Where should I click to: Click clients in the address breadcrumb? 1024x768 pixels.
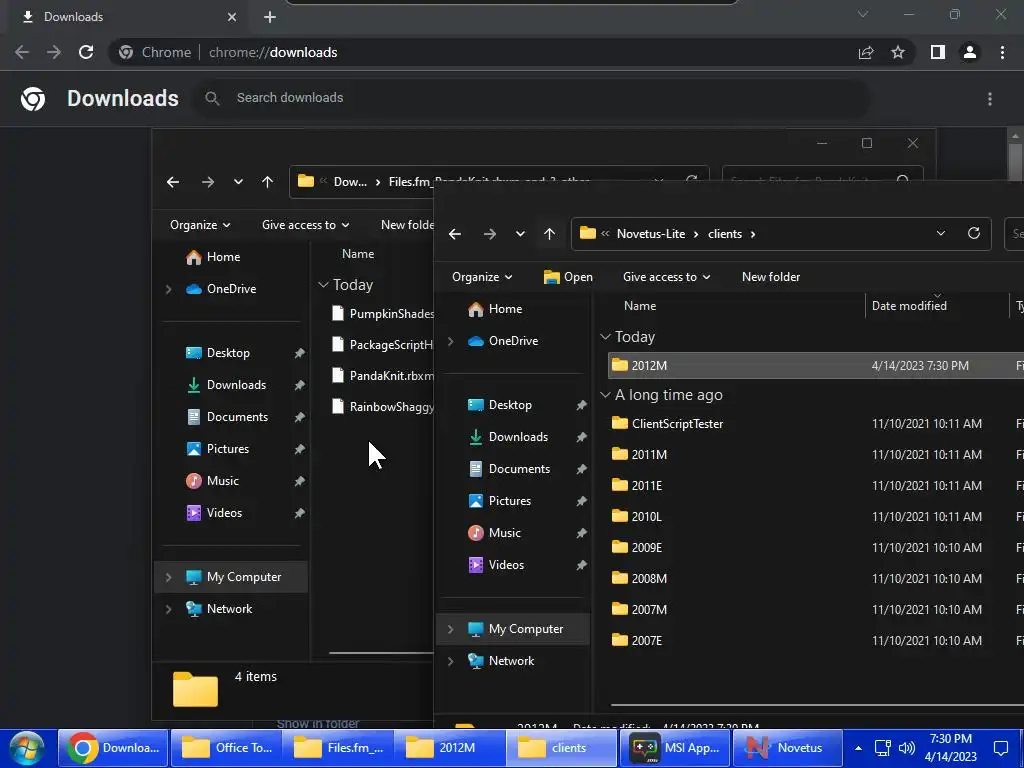pos(725,234)
